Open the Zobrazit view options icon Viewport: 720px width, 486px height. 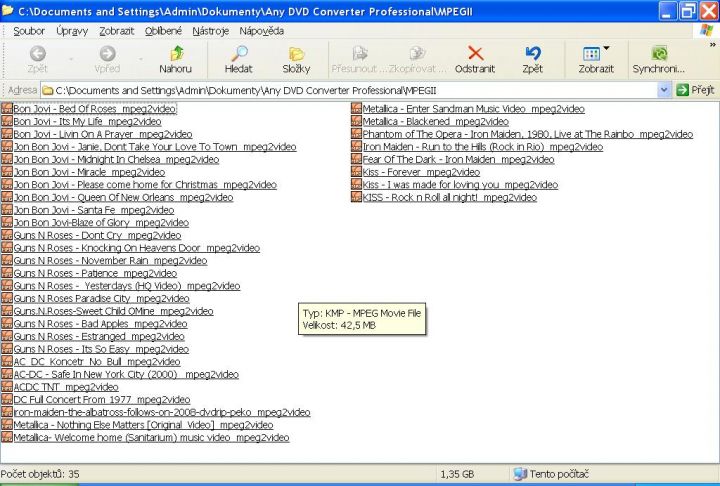[591, 54]
